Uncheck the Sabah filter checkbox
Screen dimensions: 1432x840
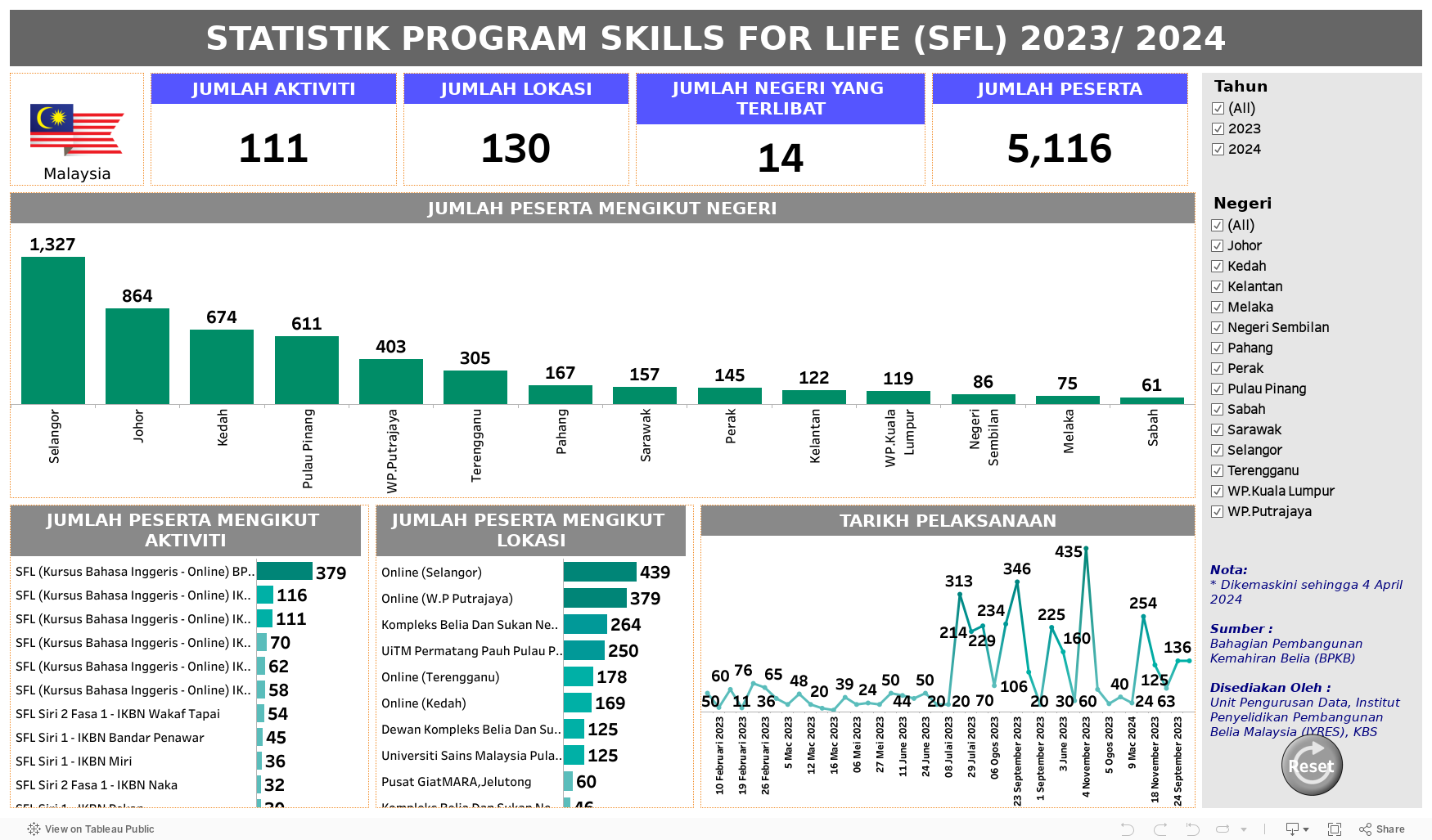(1218, 409)
